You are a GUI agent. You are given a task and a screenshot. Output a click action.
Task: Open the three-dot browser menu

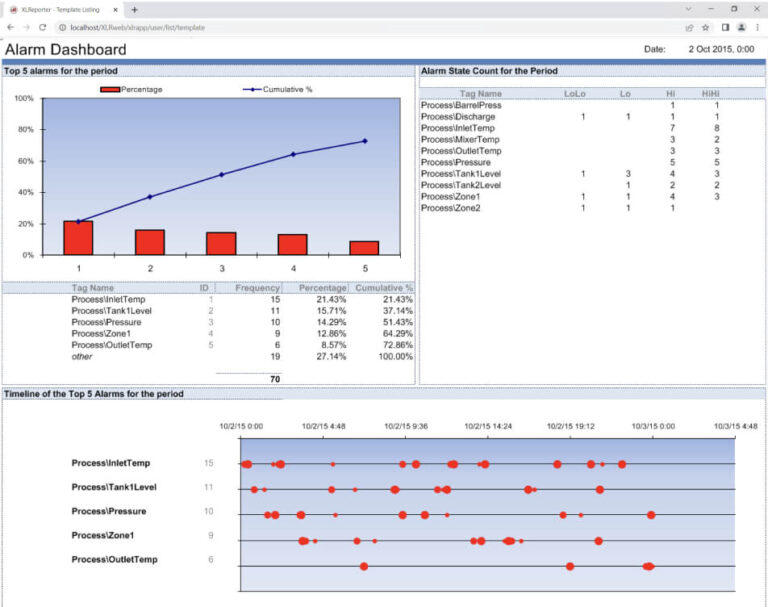(x=757, y=27)
